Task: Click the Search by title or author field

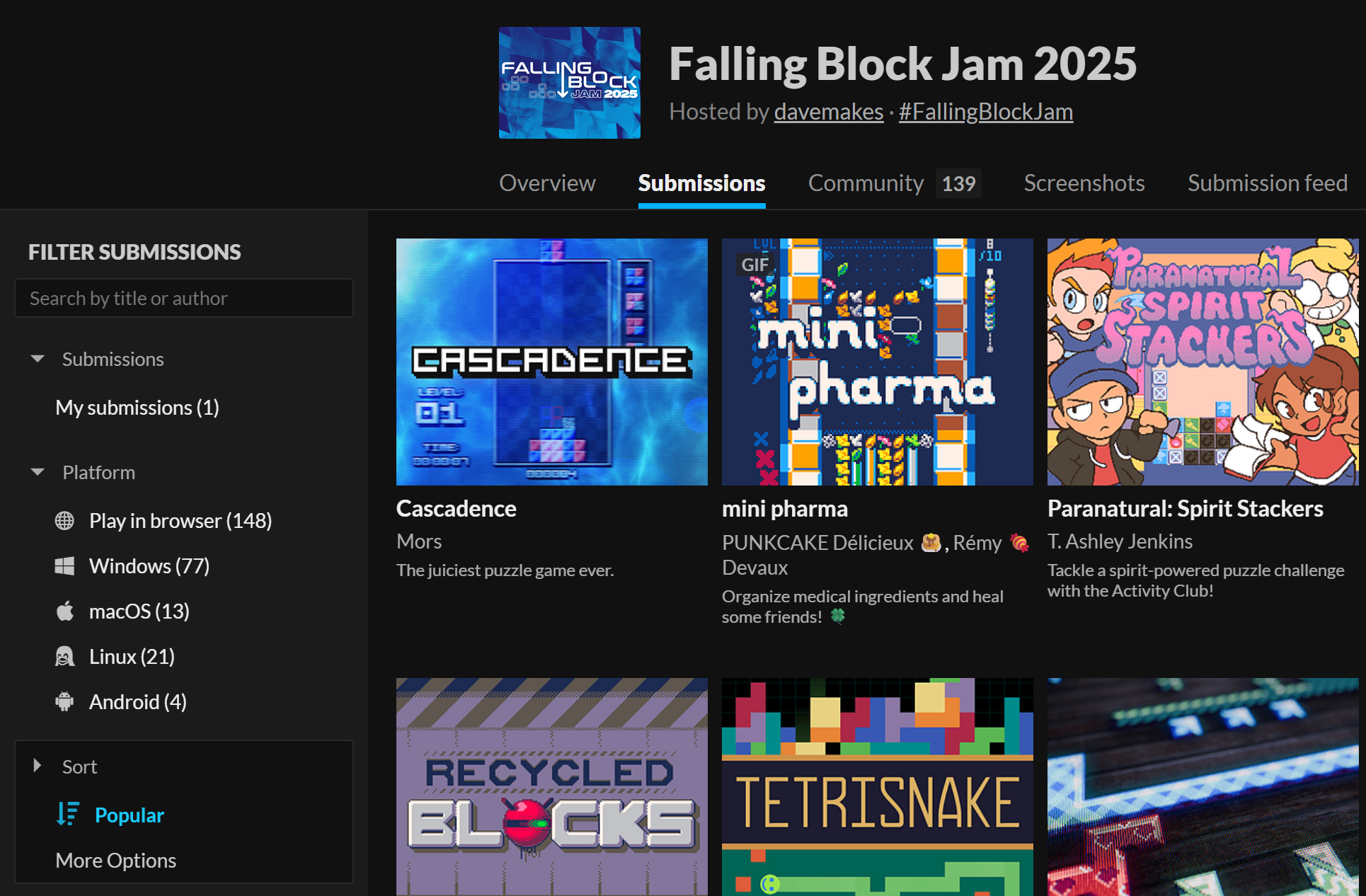Action: 184,299
